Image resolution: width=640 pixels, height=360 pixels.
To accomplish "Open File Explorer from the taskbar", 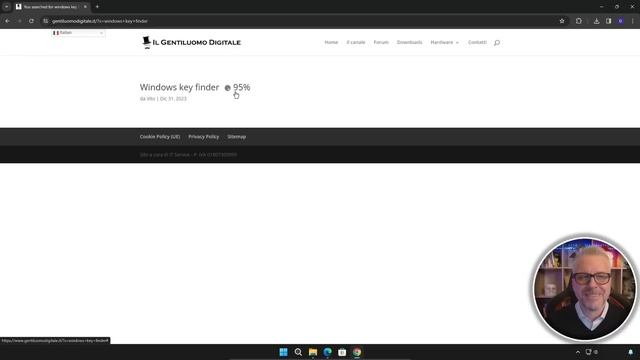I will (313, 352).
